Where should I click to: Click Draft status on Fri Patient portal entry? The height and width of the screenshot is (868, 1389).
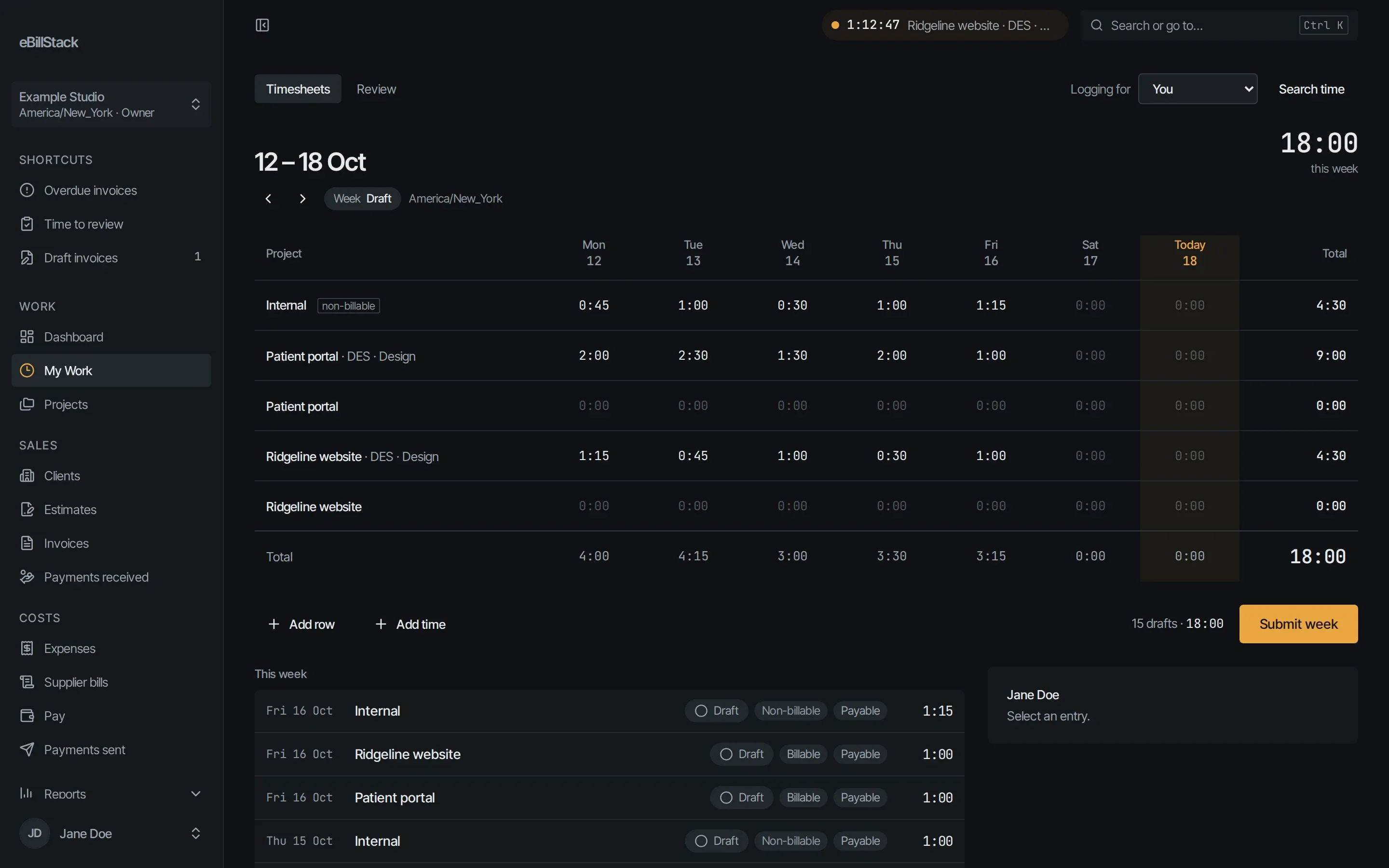point(742,798)
